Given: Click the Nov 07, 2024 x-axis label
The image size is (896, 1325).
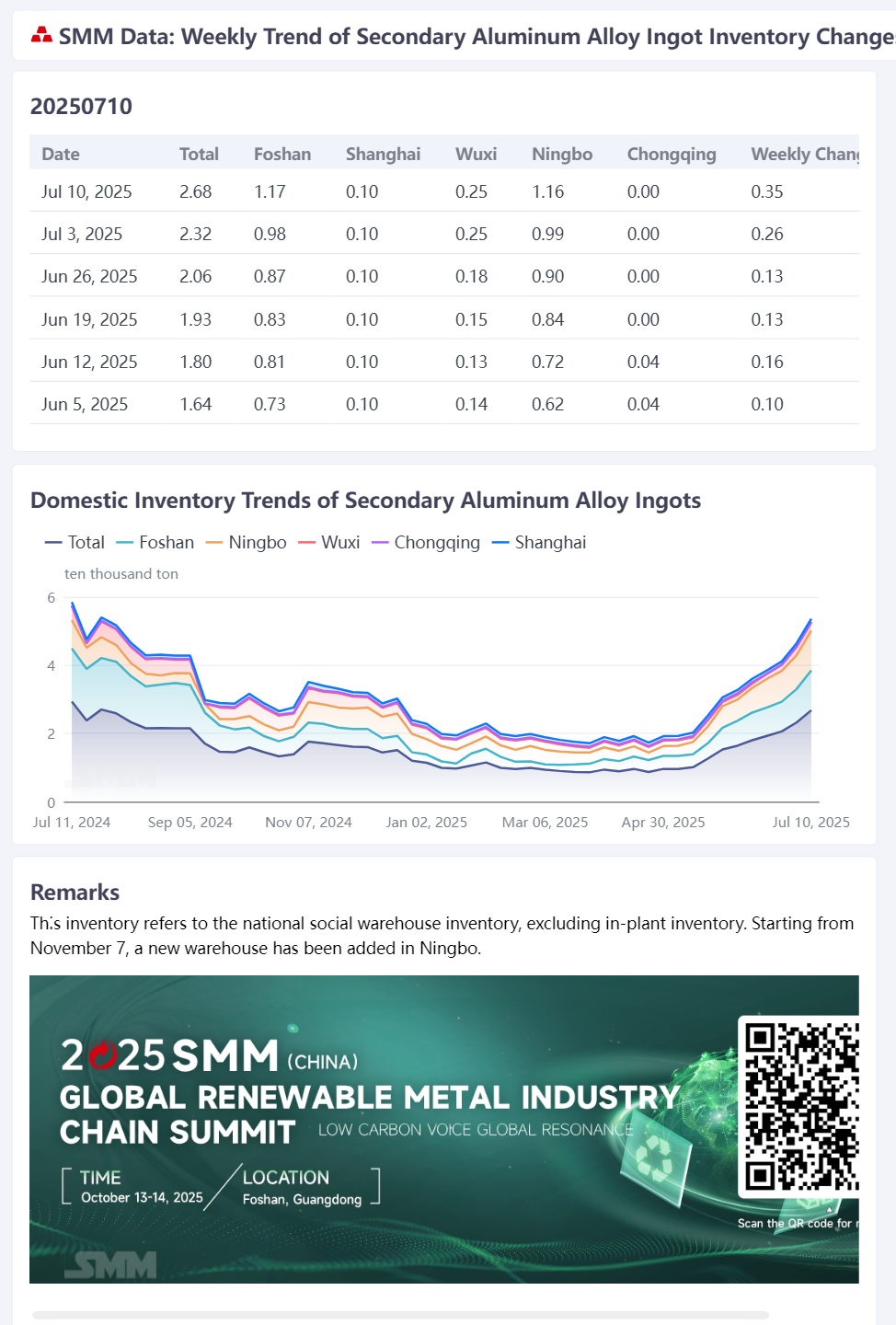Looking at the screenshot, I should click(308, 822).
